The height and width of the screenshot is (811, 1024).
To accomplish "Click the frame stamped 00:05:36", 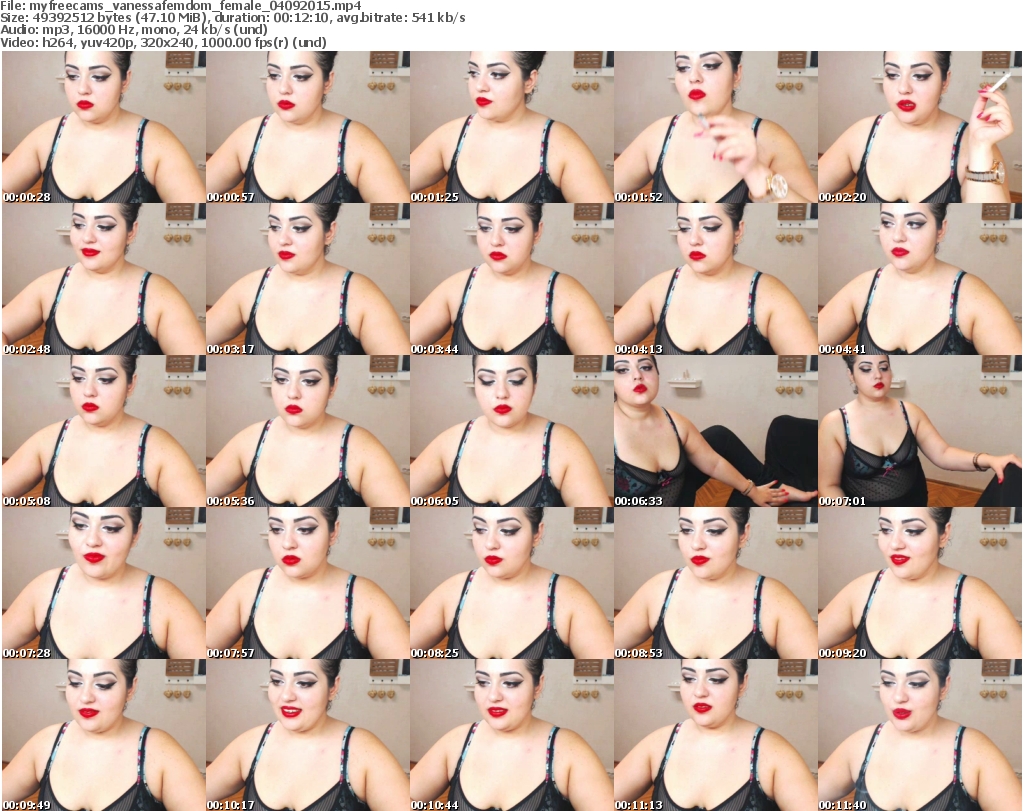I will [308, 431].
